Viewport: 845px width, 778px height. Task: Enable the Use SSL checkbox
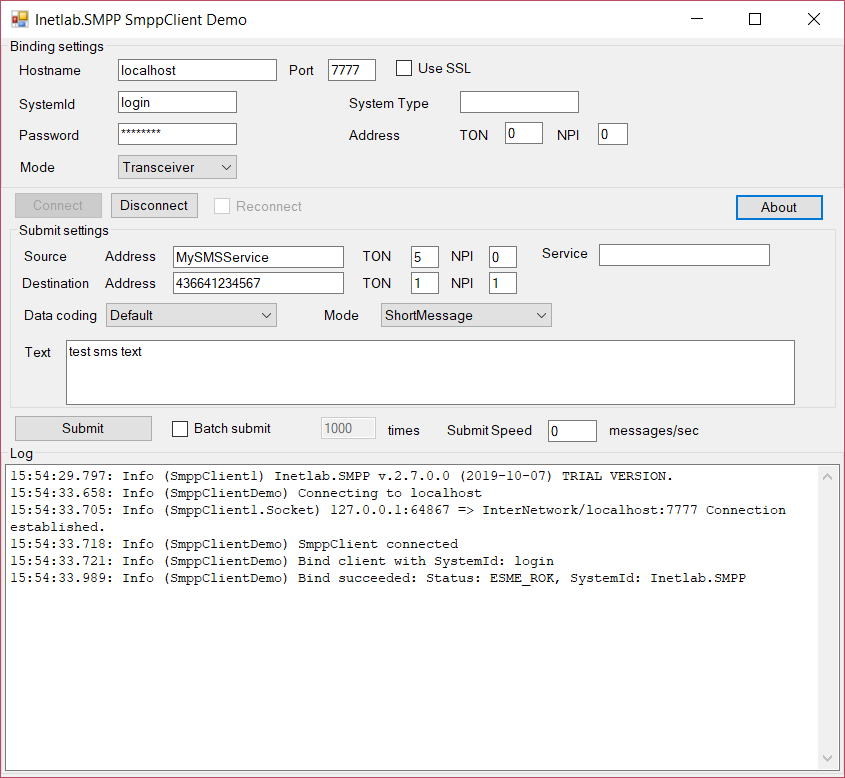click(404, 68)
